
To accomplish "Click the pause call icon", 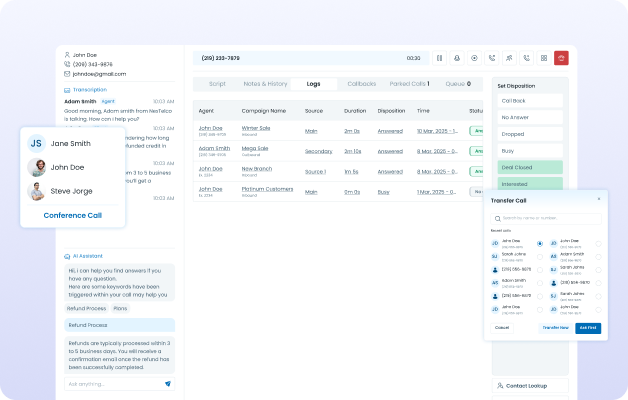I will pyautogui.click(x=439, y=58).
